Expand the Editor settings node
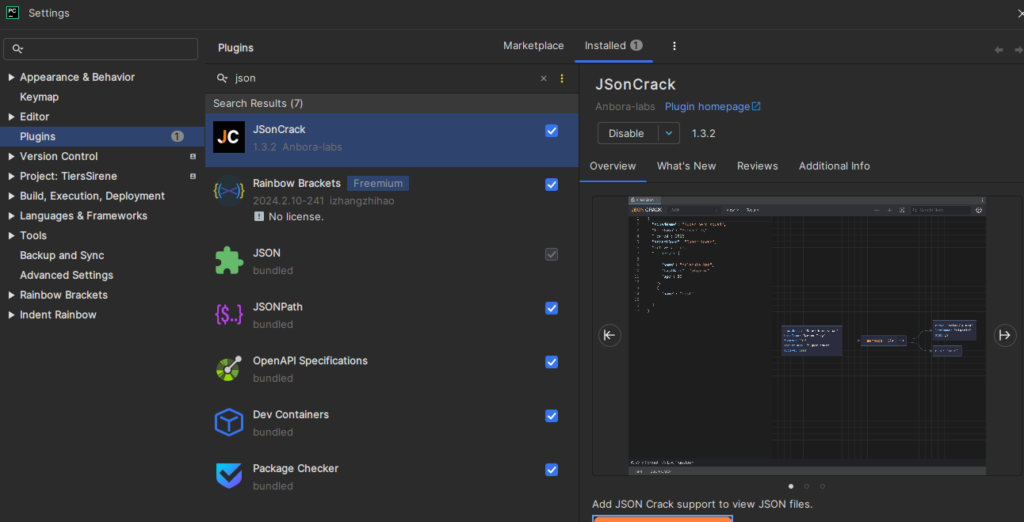 [x=11, y=117]
